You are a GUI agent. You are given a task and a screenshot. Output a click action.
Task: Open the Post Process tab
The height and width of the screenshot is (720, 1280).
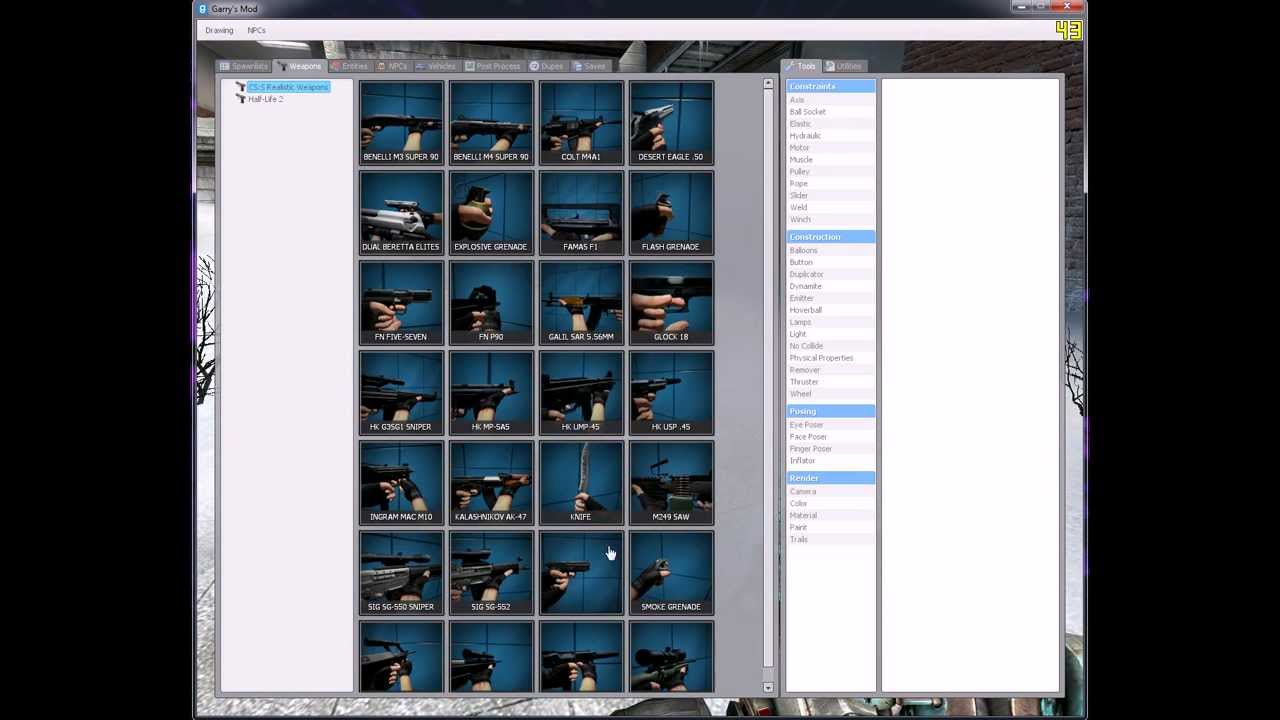click(492, 66)
